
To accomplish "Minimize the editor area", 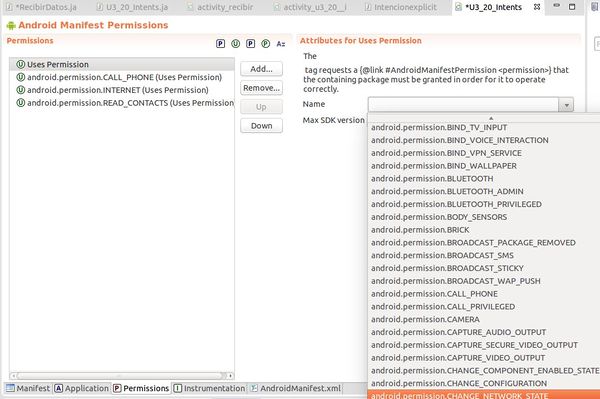I will coord(557,5).
